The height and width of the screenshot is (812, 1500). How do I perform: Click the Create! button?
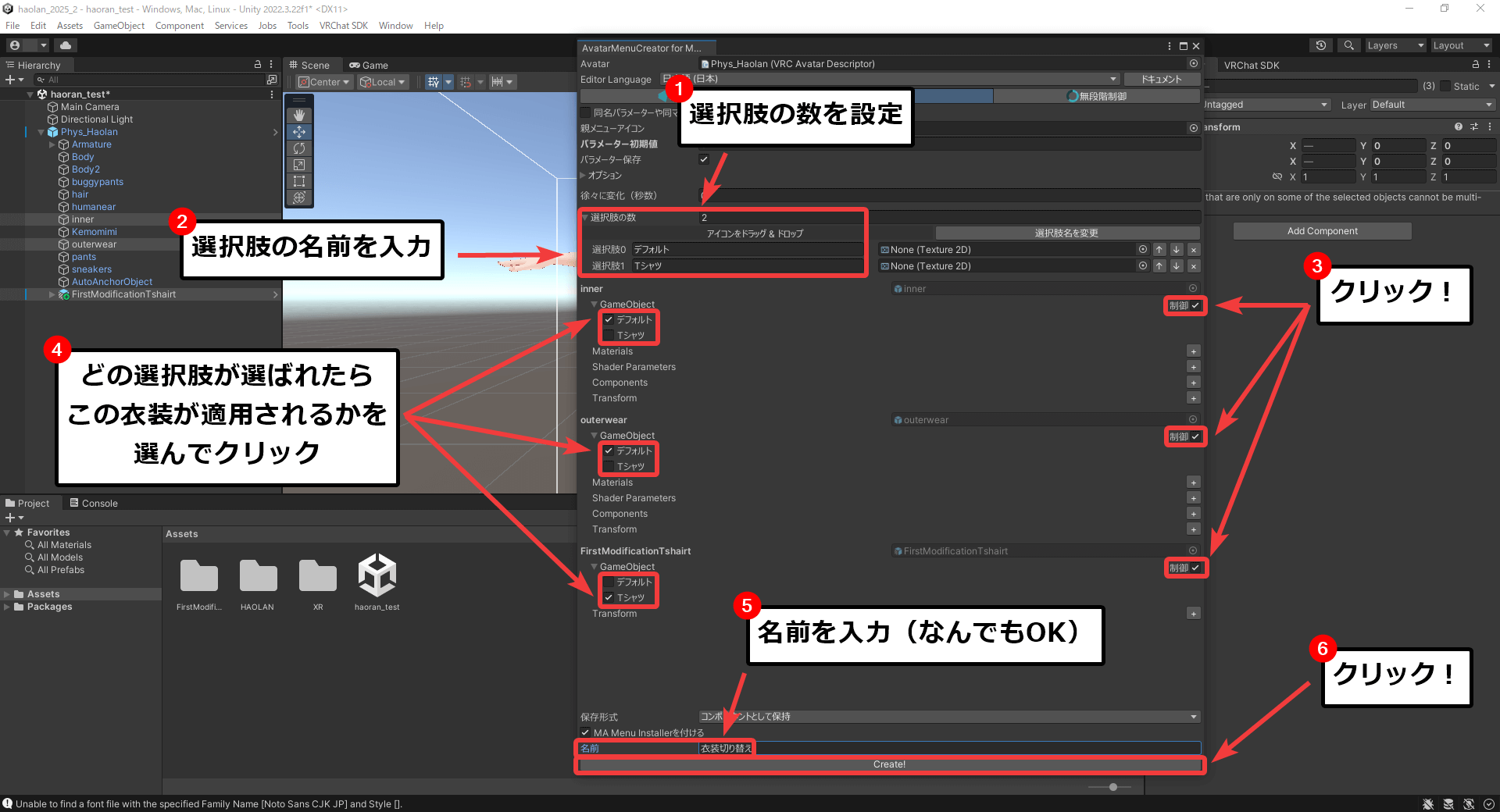(x=890, y=764)
